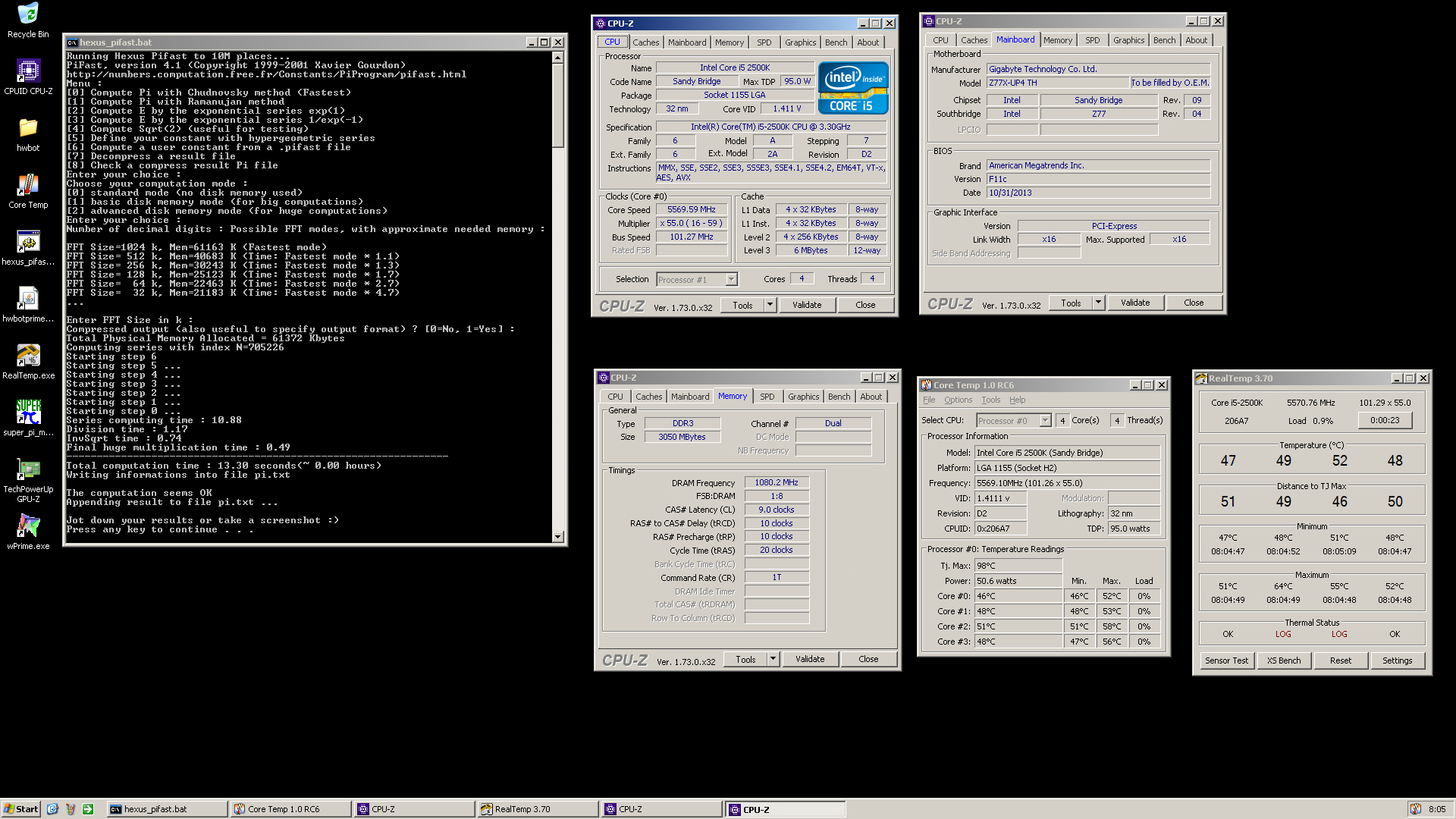Expand the Tools dropdown arrow in the CPU-Z CPU window
The width and height of the screenshot is (1456, 819).
[x=770, y=305]
